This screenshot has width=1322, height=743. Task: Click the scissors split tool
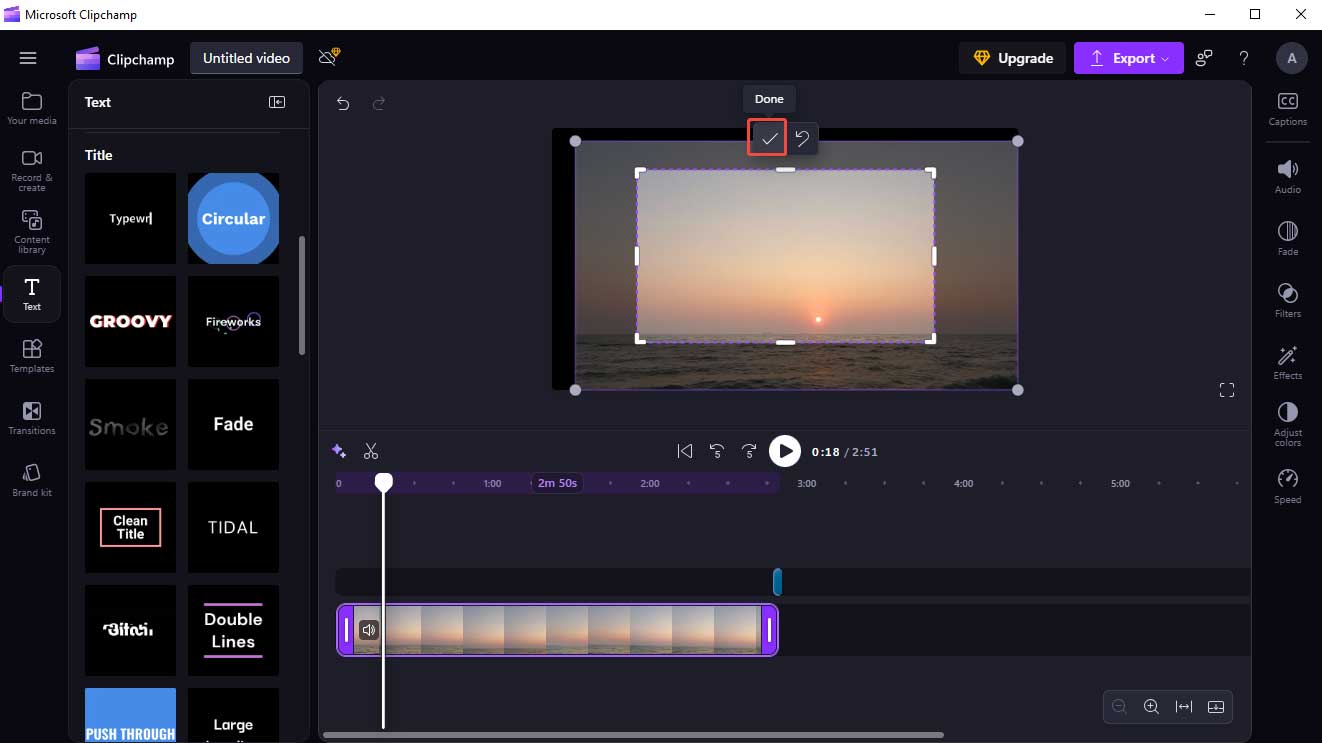[x=371, y=451]
